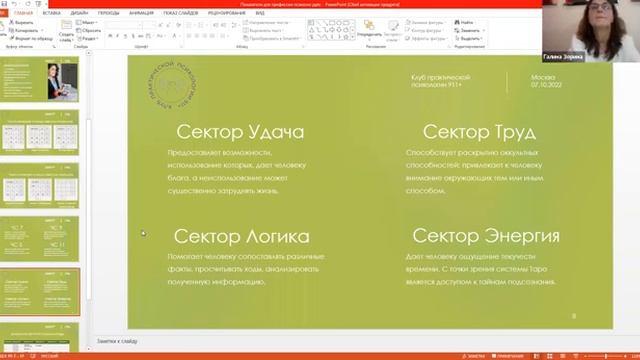Toggle center text alignment
Screen dimensions: 640x360
tap(196, 36)
